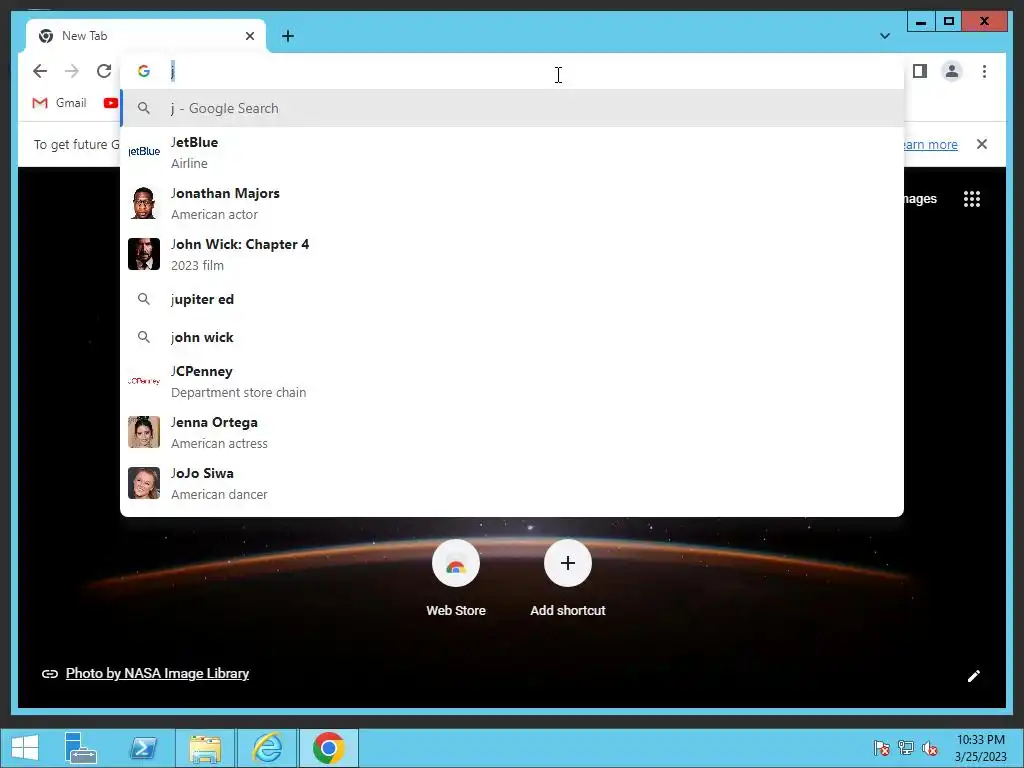Screen dimensions: 1024x768
Task: Click the network tray icon
Action: coord(906,748)
